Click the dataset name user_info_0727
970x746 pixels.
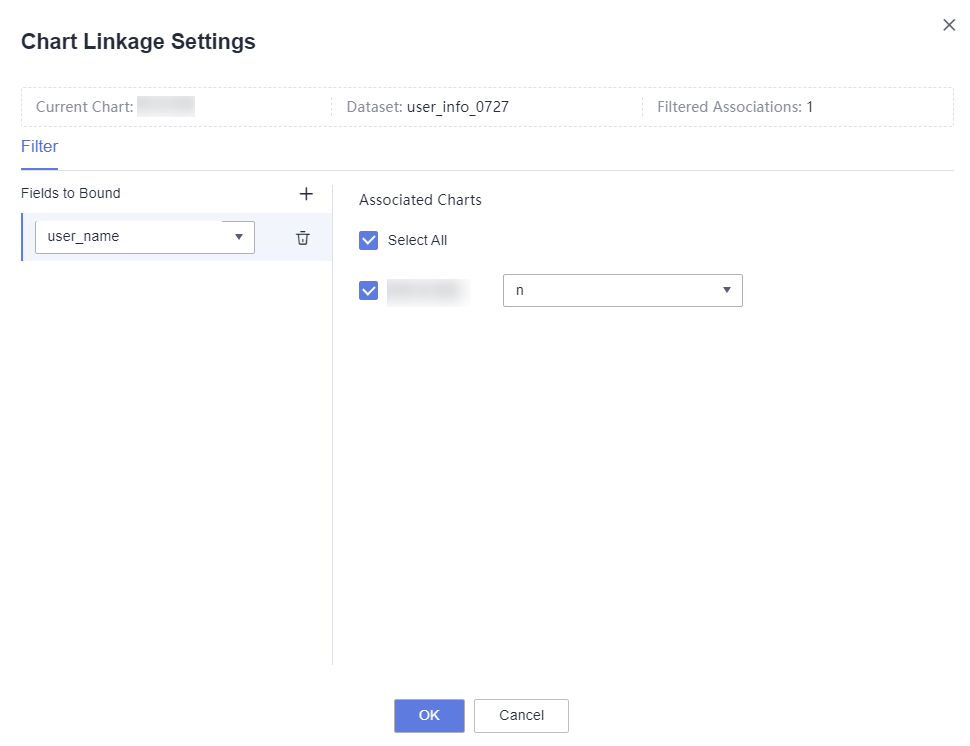pyautogui.click(x=457, y=107)
